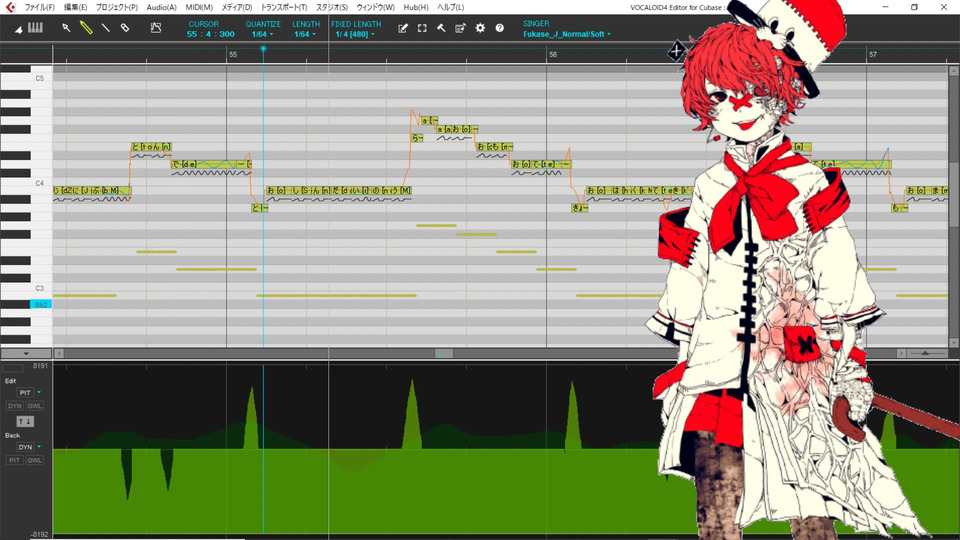Open the ファイル(F) menu
This screenshot has height=540, width=960.
pyautogui.click(x=39, y=7)
